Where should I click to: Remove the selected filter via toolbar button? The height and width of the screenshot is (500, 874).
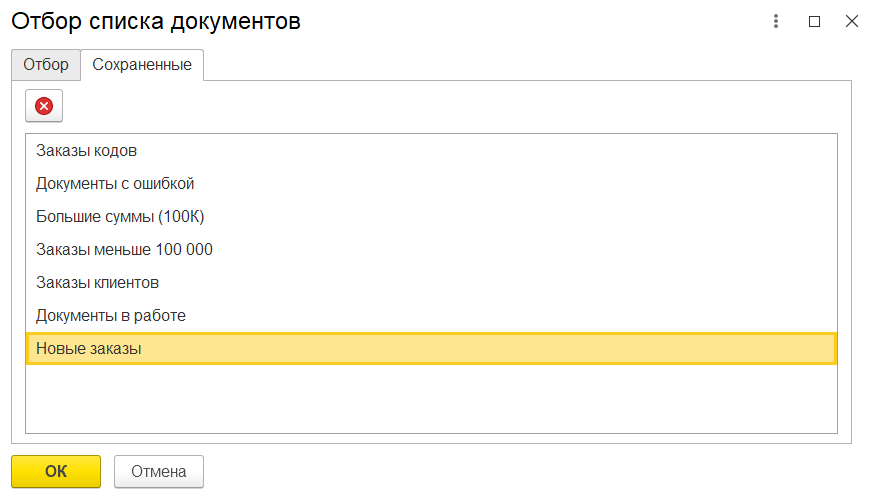(x=44, y=106)
